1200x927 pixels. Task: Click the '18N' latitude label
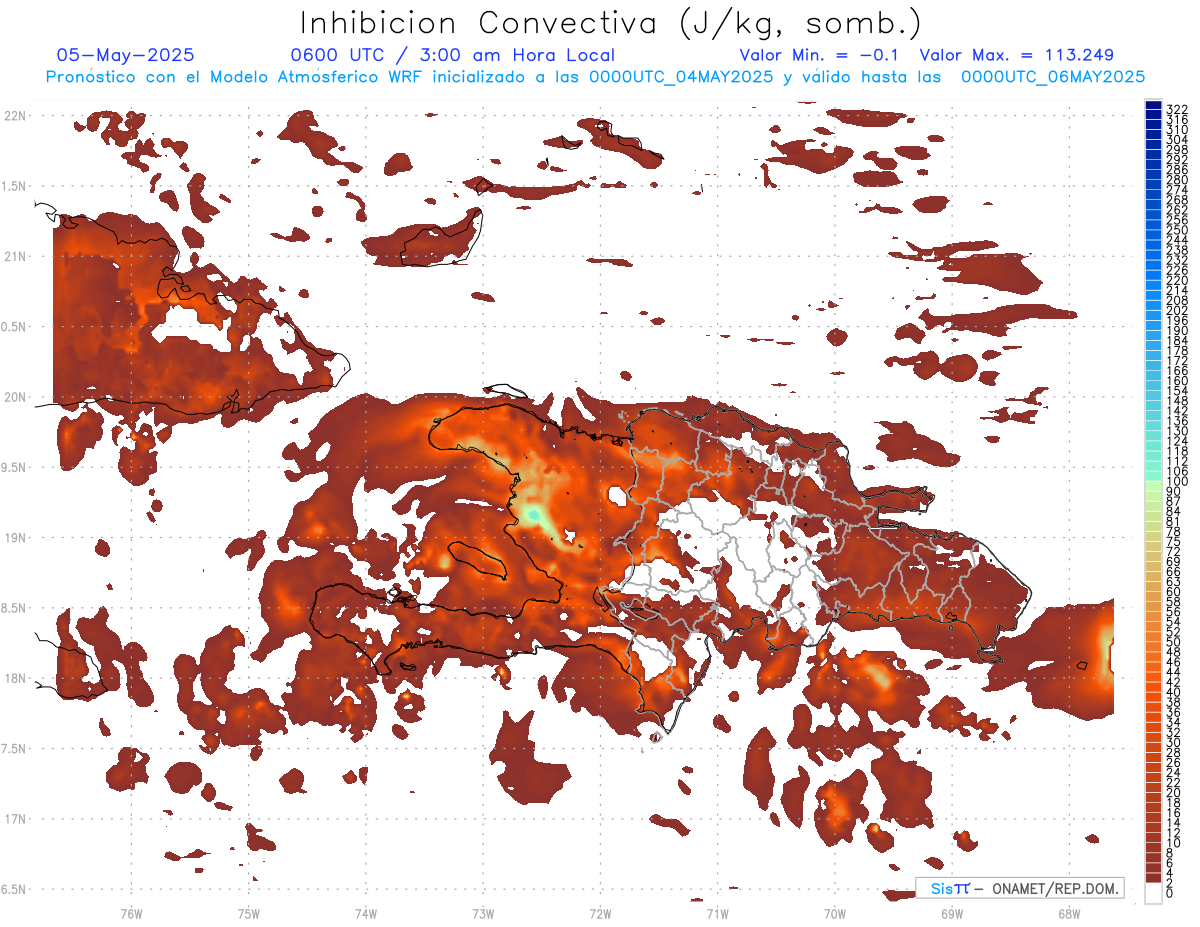coord(14,678)
